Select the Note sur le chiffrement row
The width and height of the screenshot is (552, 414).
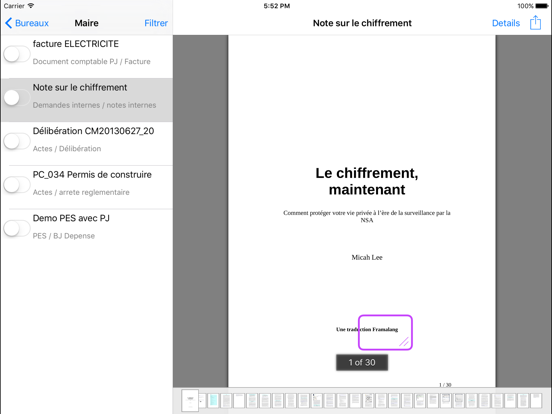(x=87, y=100)
